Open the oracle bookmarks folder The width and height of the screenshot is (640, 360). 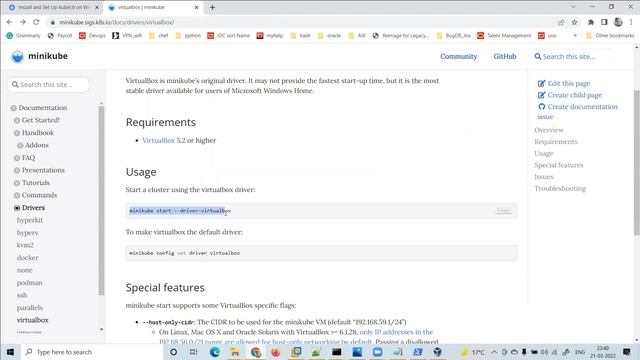329,36
